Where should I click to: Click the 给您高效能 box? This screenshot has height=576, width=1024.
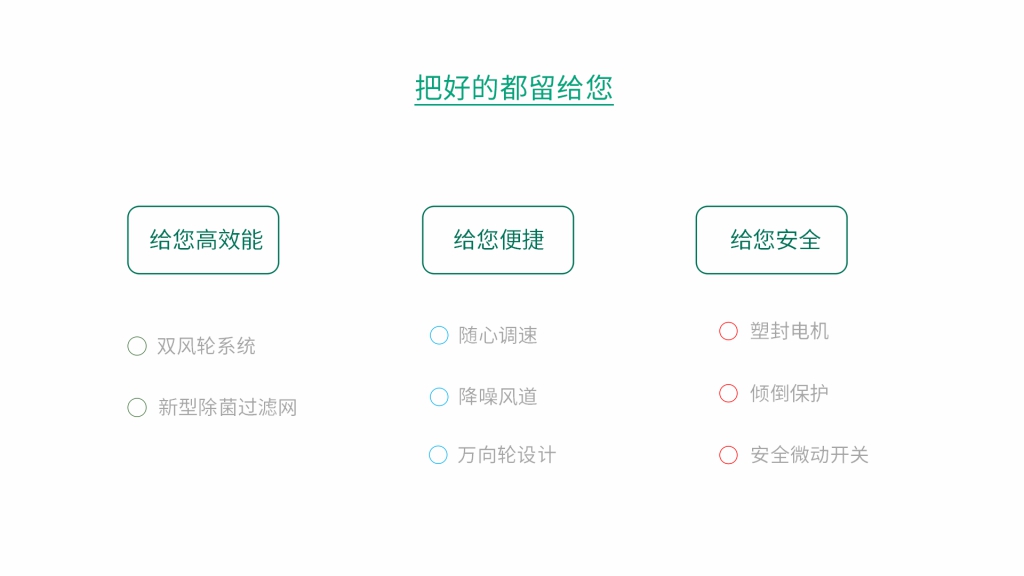coord(203,240)
